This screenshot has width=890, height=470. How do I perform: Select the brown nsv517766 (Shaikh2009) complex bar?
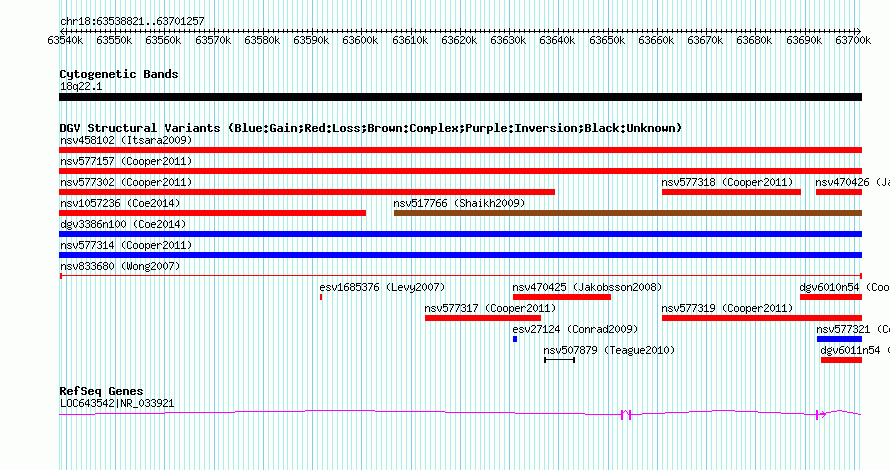point(628,213)
